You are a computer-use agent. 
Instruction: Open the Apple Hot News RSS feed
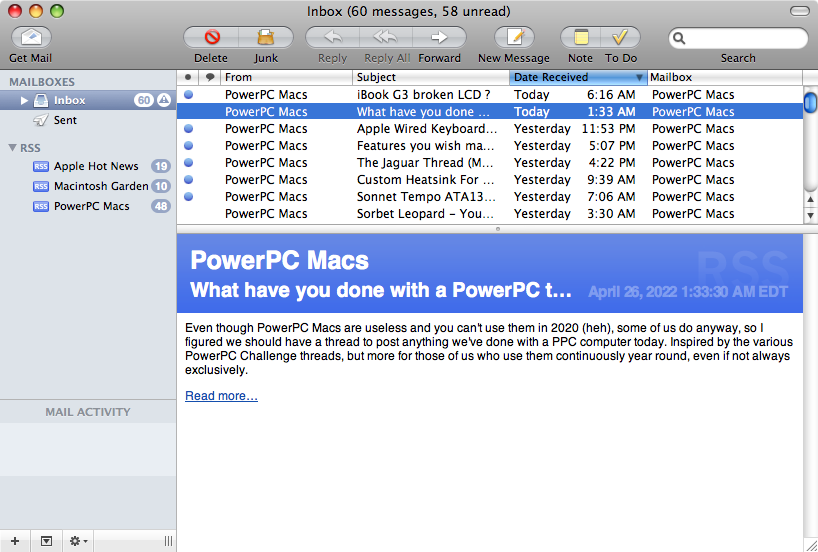point(88,166)
